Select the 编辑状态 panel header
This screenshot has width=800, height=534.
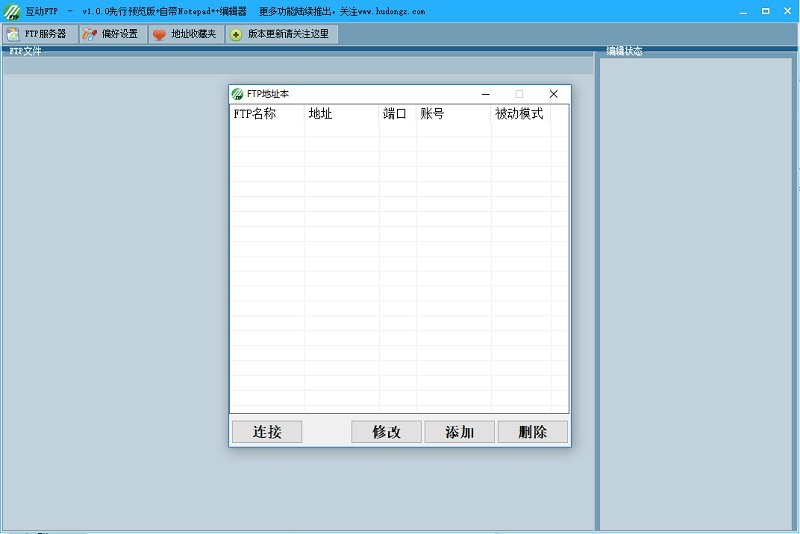pos(624,51)
